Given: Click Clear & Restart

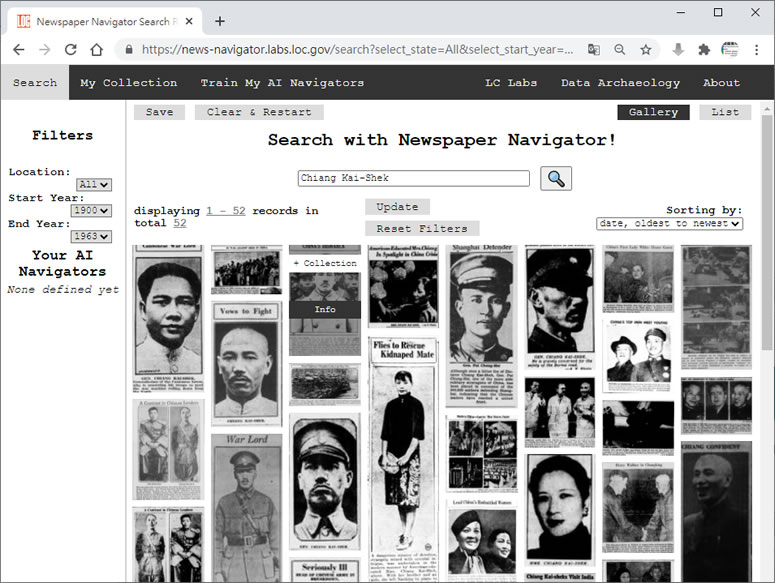Looking at the screenshot, I should click(259, 112).
